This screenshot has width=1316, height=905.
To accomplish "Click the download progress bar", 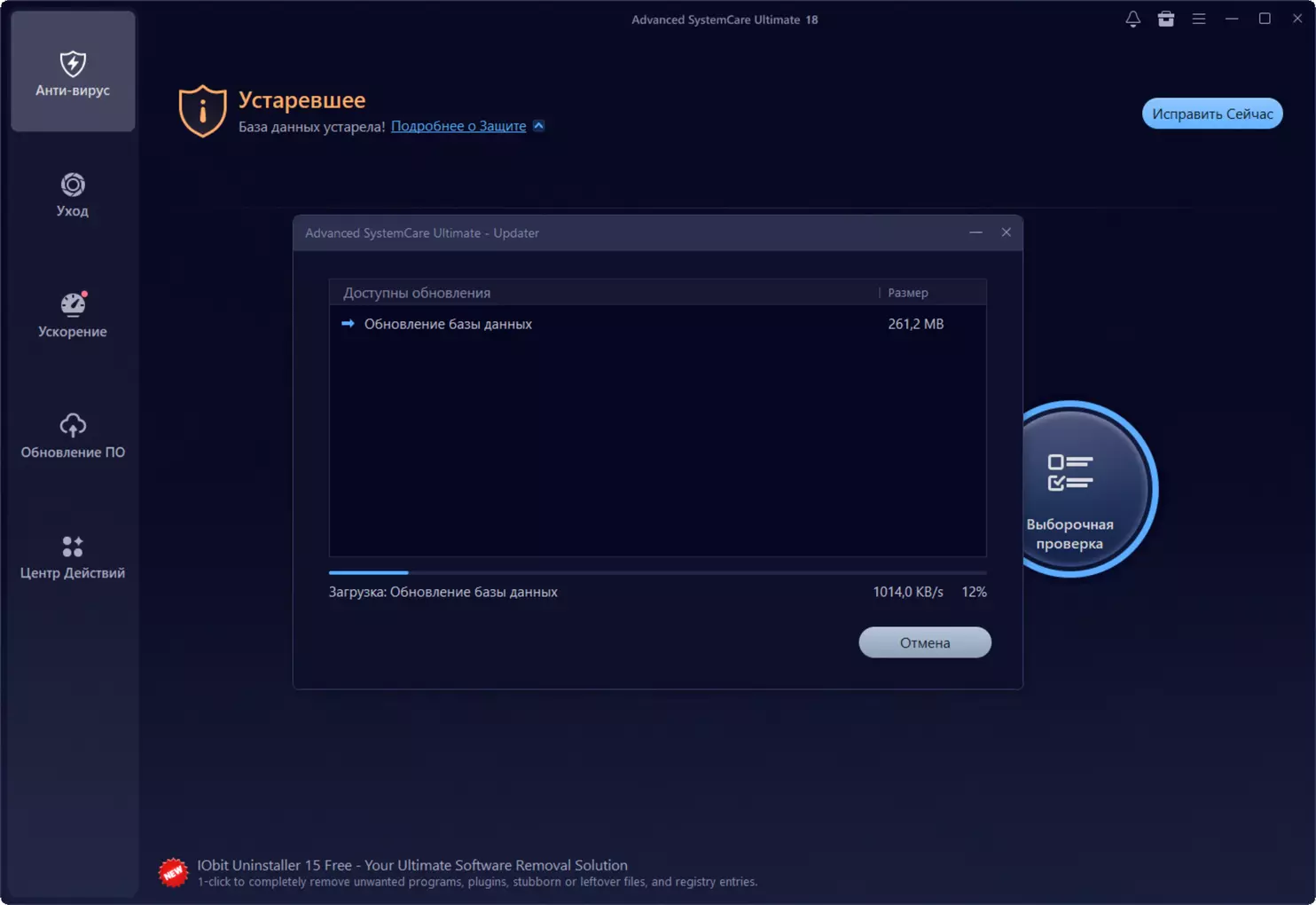I will (x=657, y=573).
